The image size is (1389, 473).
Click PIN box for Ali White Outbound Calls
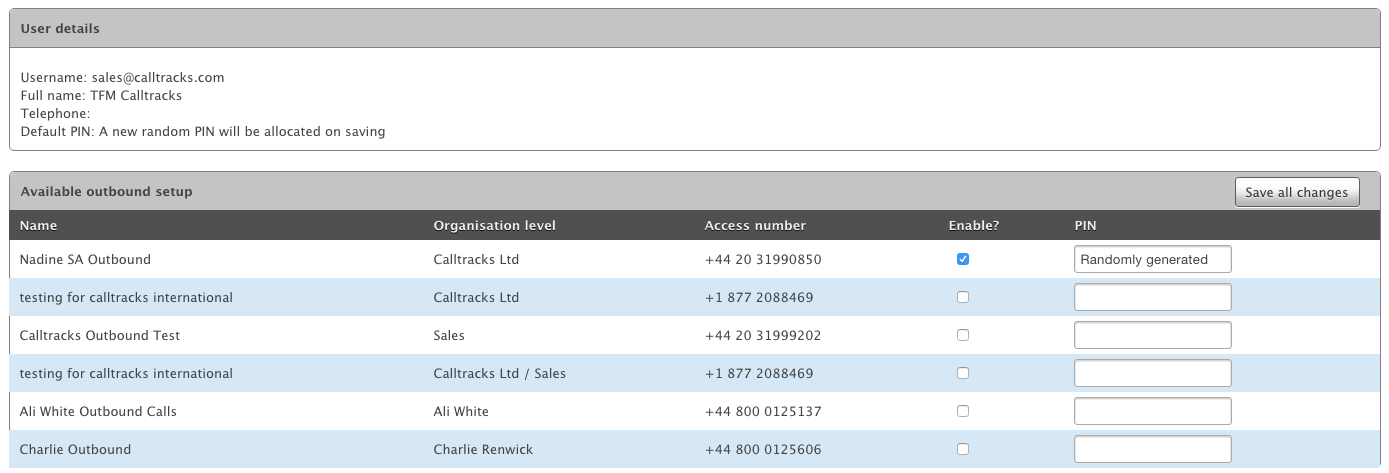[x=1153, y=411]
